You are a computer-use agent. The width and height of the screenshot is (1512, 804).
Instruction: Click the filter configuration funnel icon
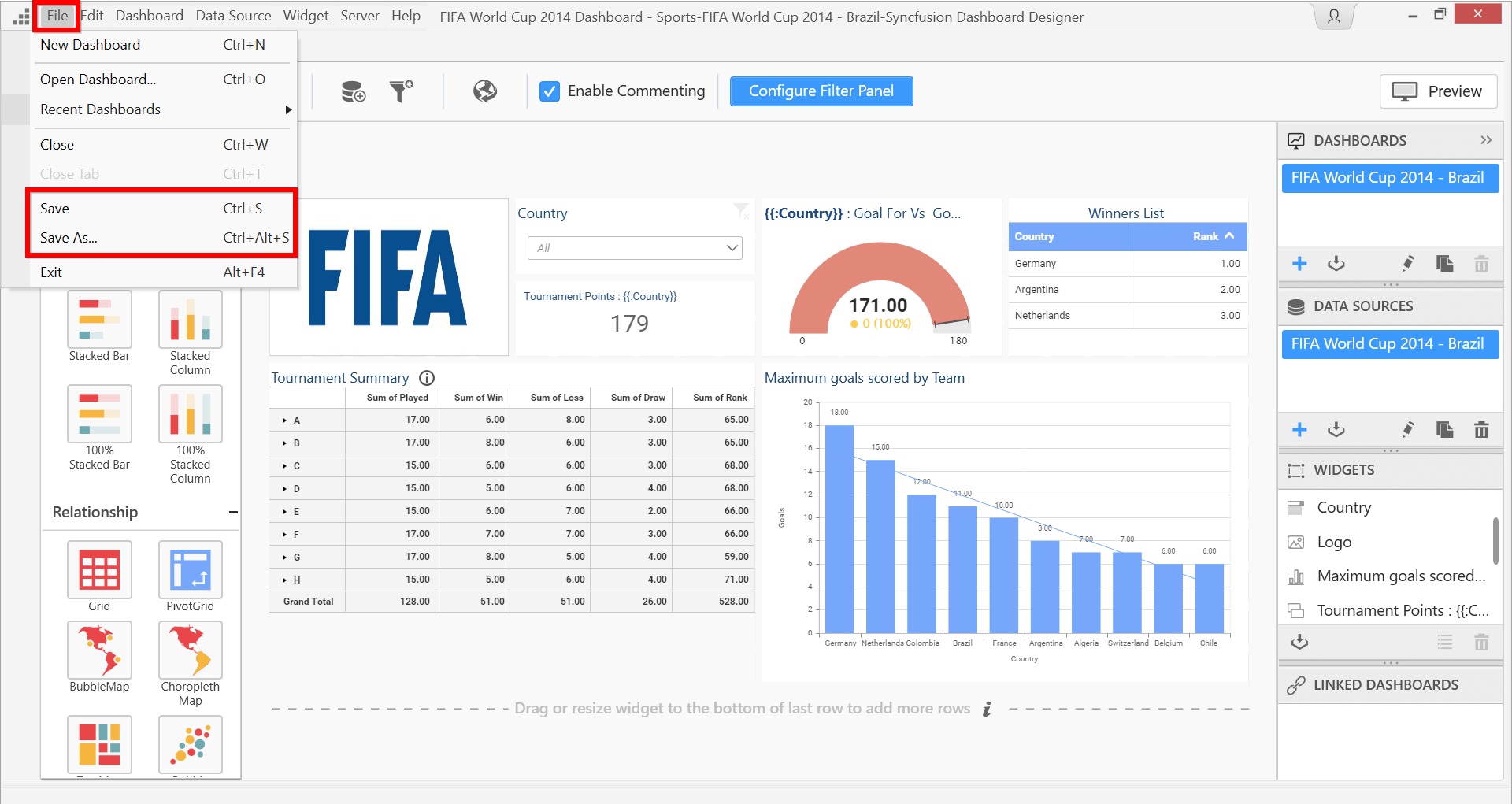click(x=401, y=91)
